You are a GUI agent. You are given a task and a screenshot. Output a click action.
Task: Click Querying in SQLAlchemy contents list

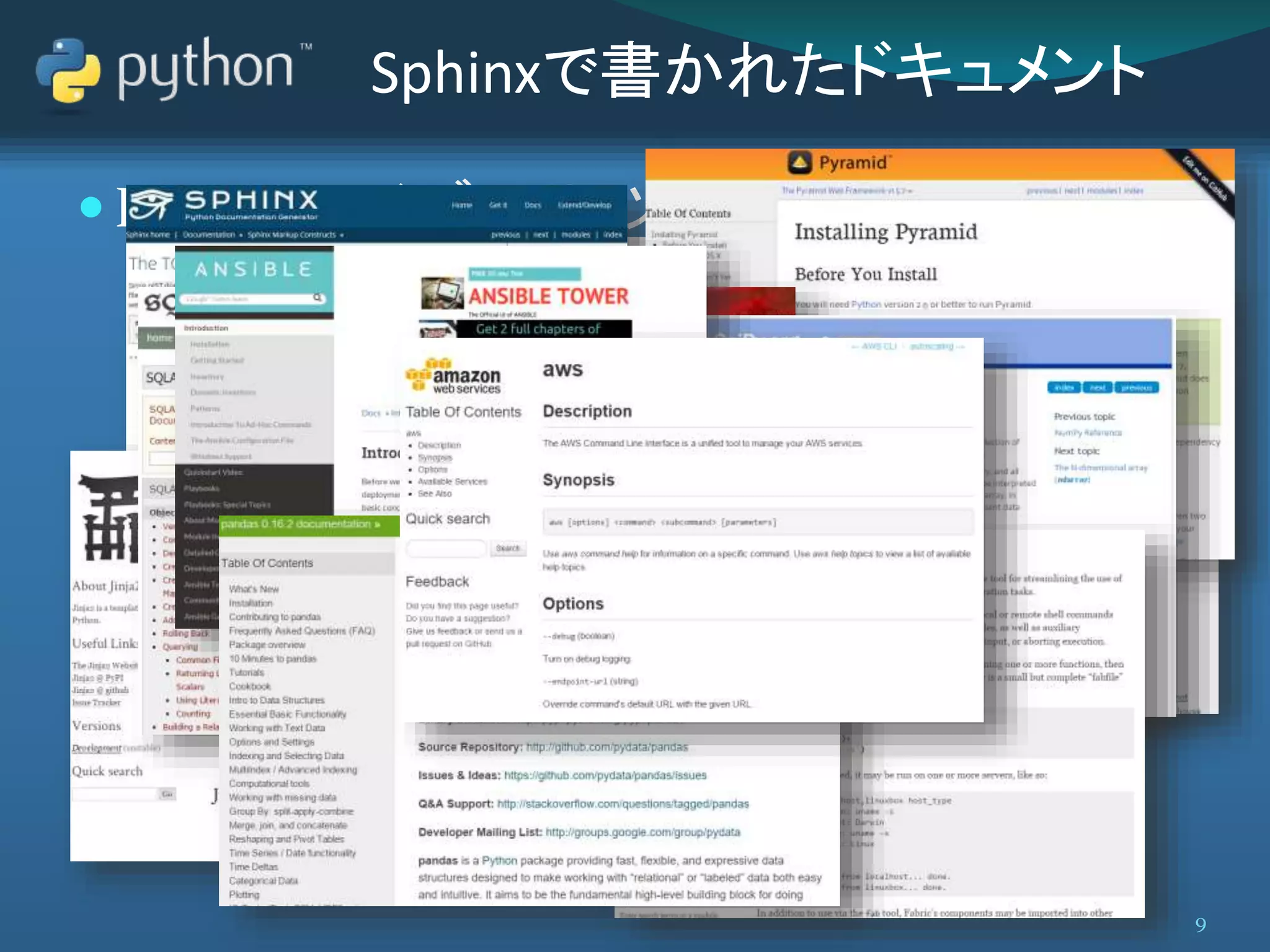[180, 647]
